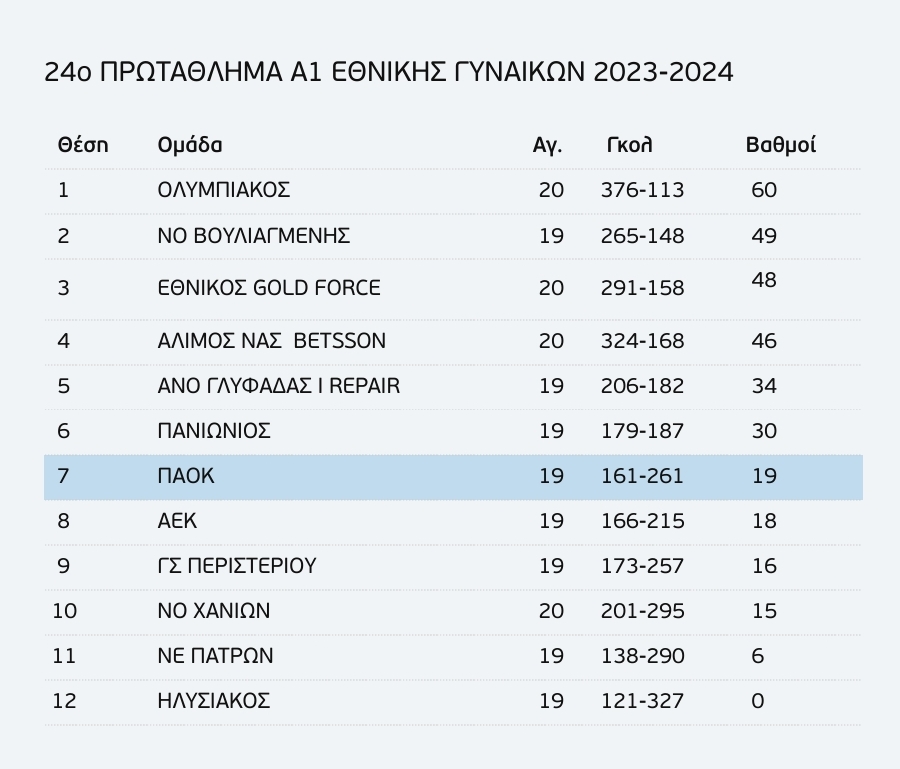Open ΑΝΟ ΓΛΥΦΑΔΑΣ I REPAIR team
This screenshot has height=769, width=900.
coord(278,386)
